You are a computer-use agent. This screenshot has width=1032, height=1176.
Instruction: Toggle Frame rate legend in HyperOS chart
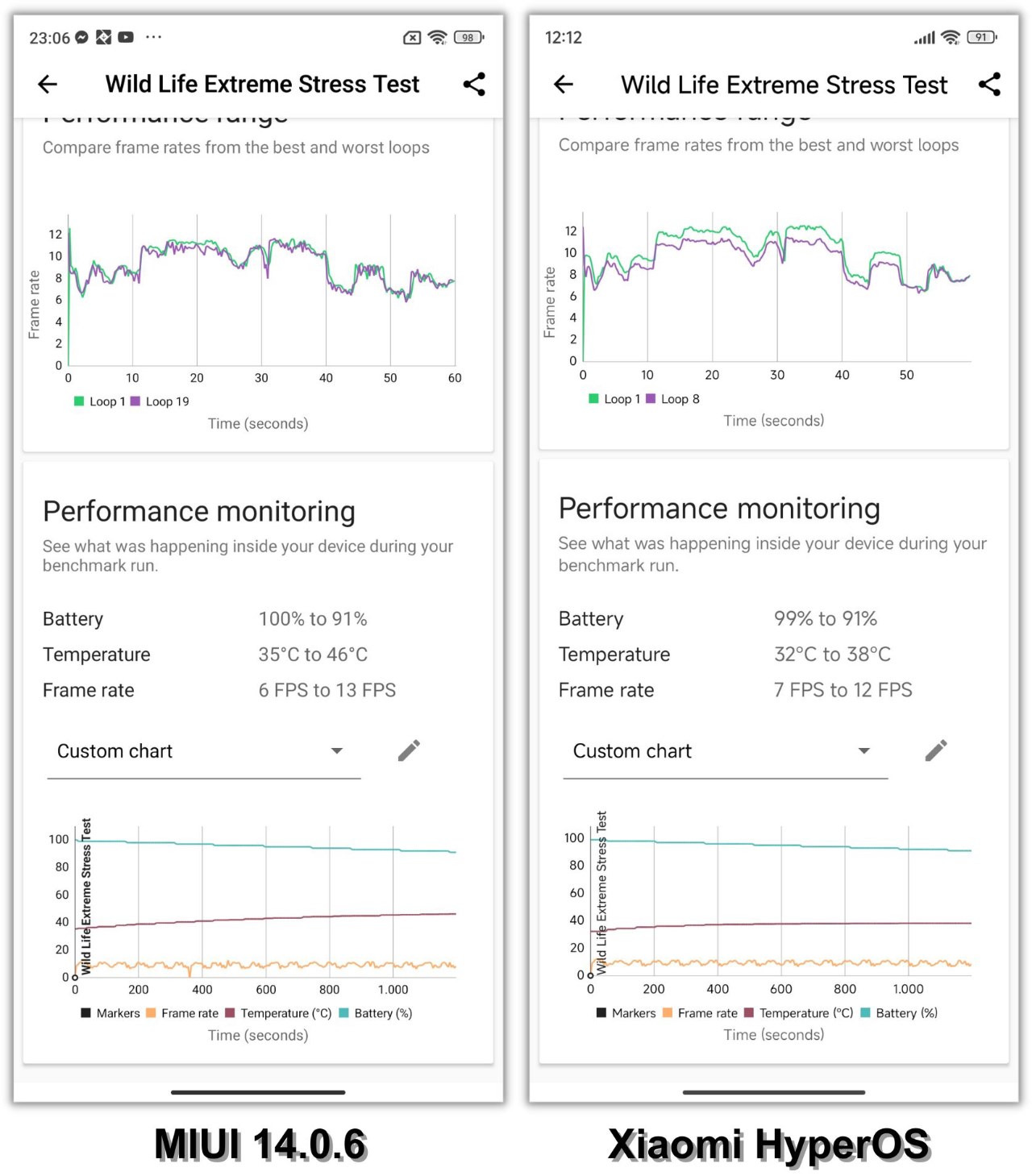(700, 1013)
